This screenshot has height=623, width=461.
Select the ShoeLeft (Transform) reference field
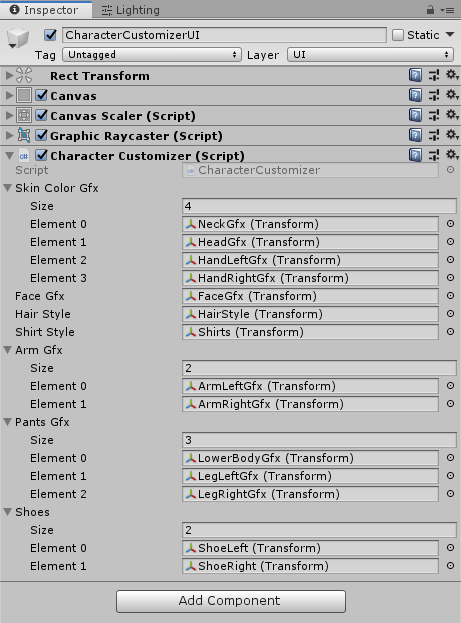point(310,548)
